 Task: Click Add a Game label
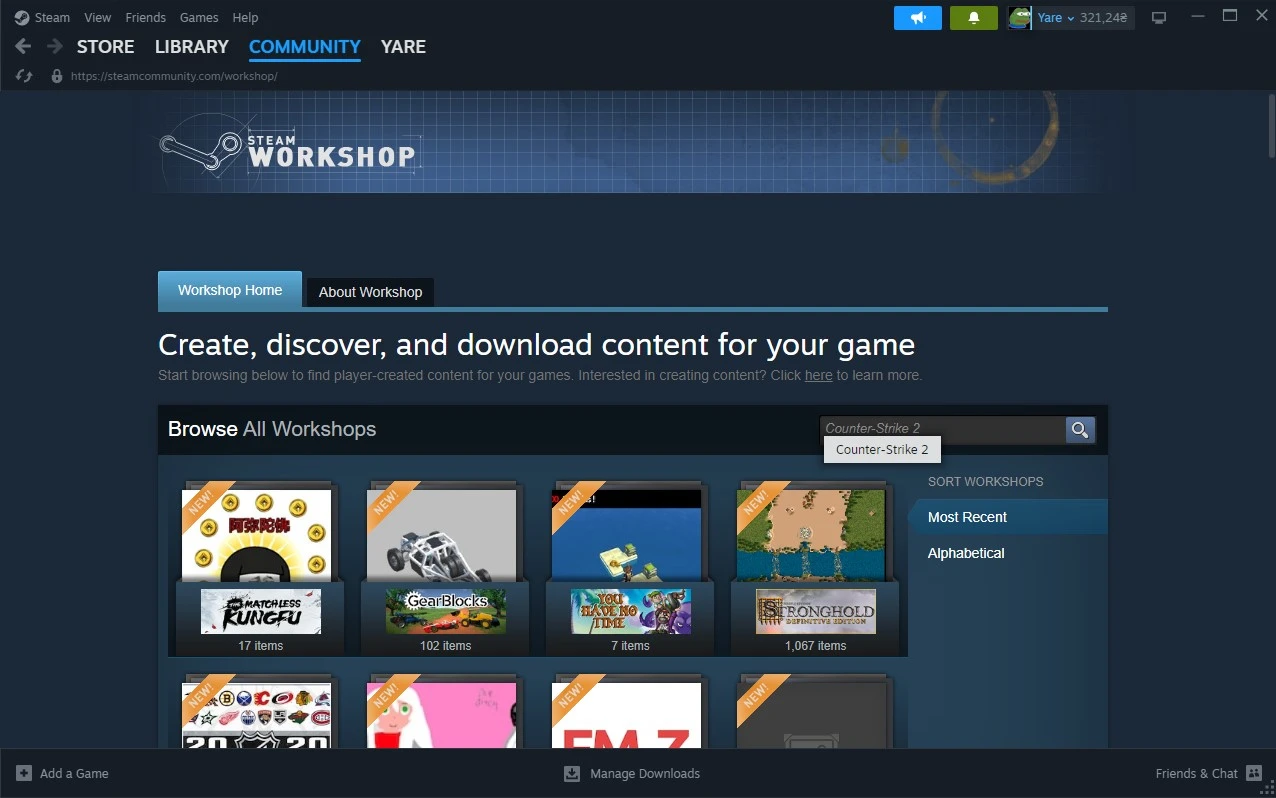click(74, 773)
